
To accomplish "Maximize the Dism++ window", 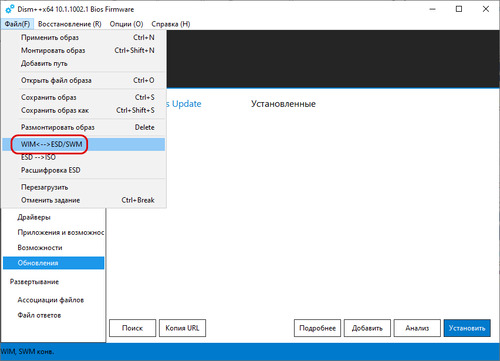I will [x=459, y=9].
